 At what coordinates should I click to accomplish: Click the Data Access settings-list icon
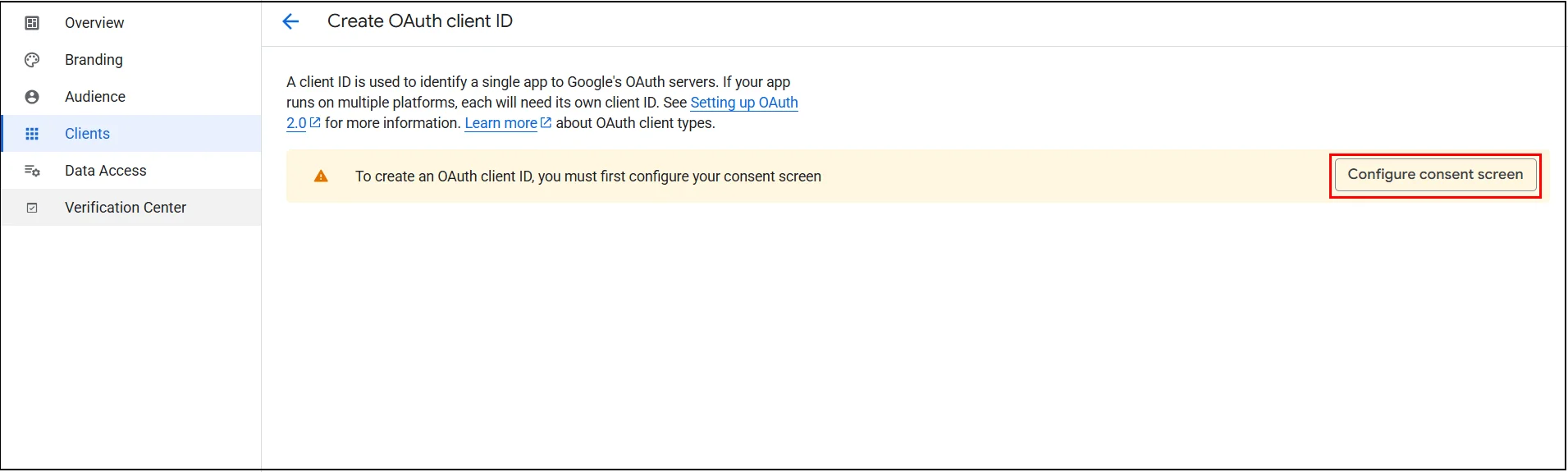(32, 171)
